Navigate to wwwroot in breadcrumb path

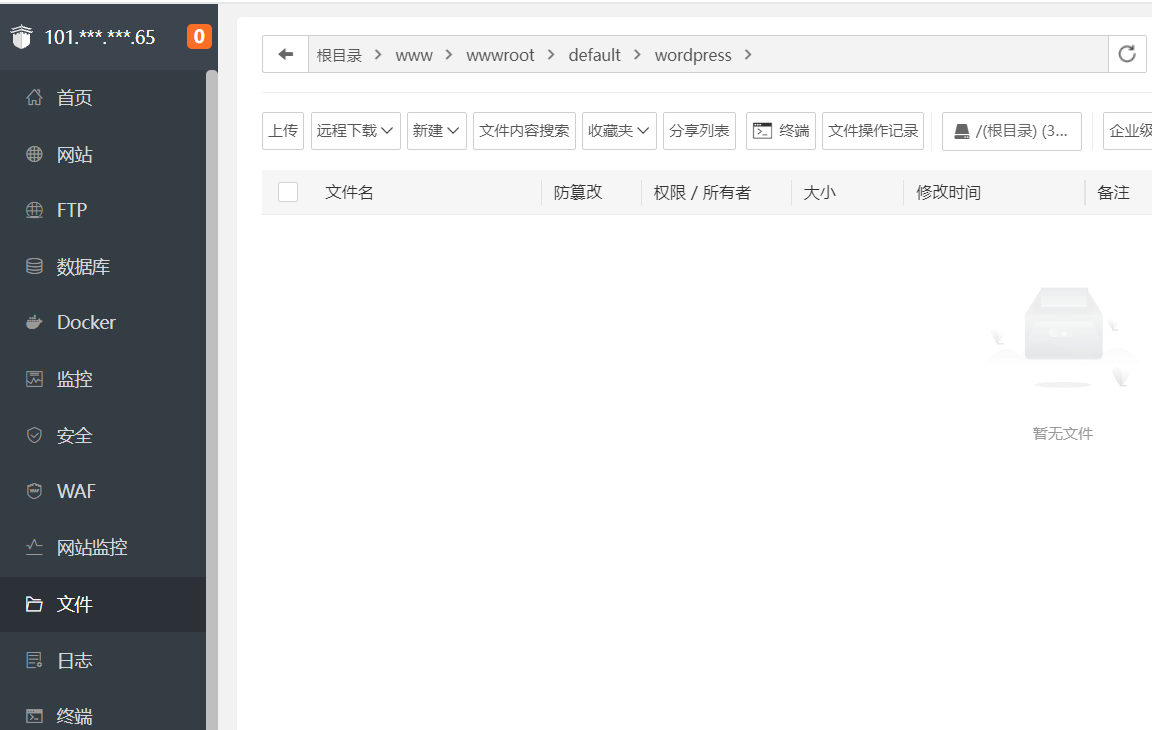pos(500,55)
